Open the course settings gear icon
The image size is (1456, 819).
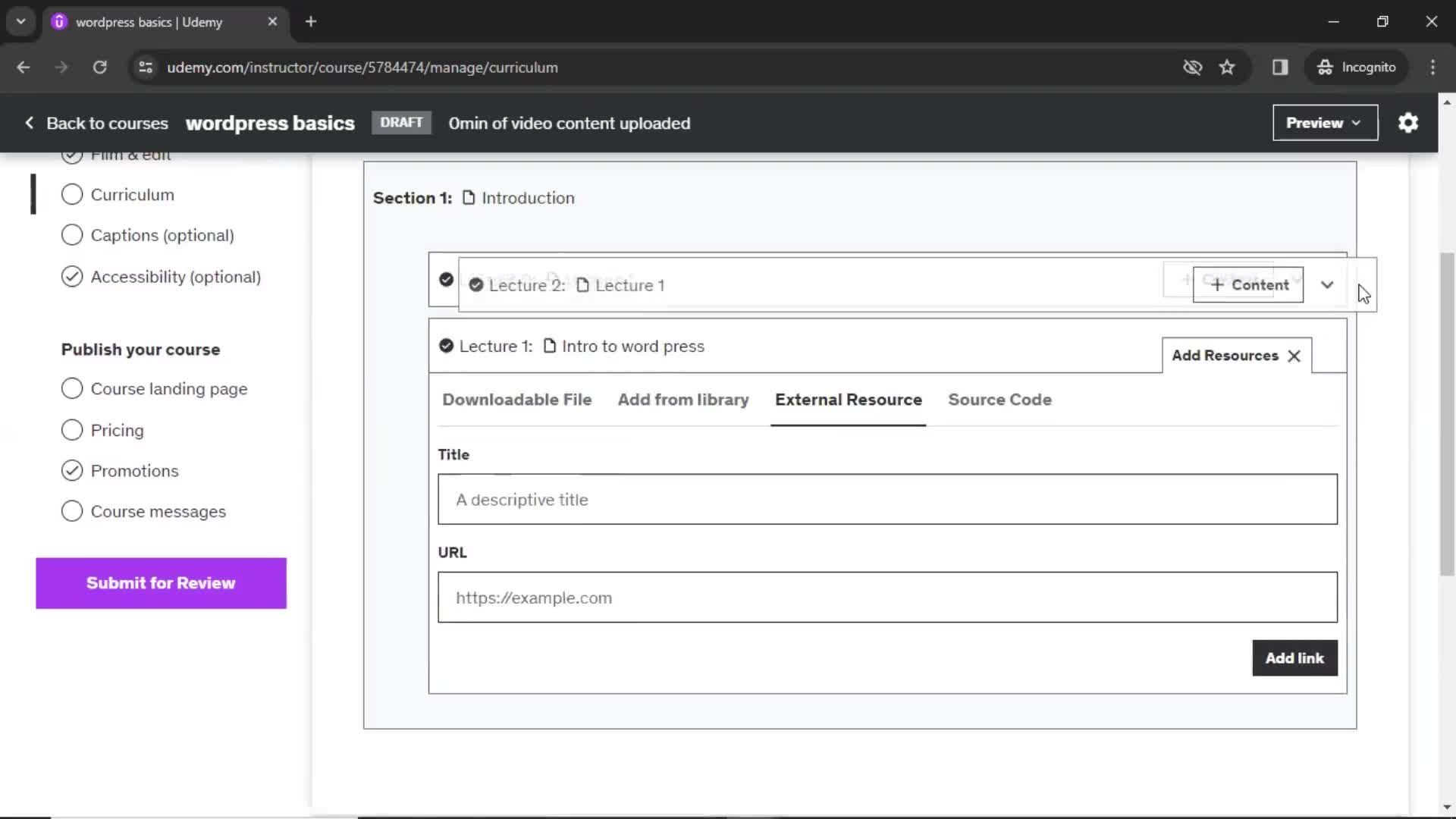click(x=1408, y=123)
